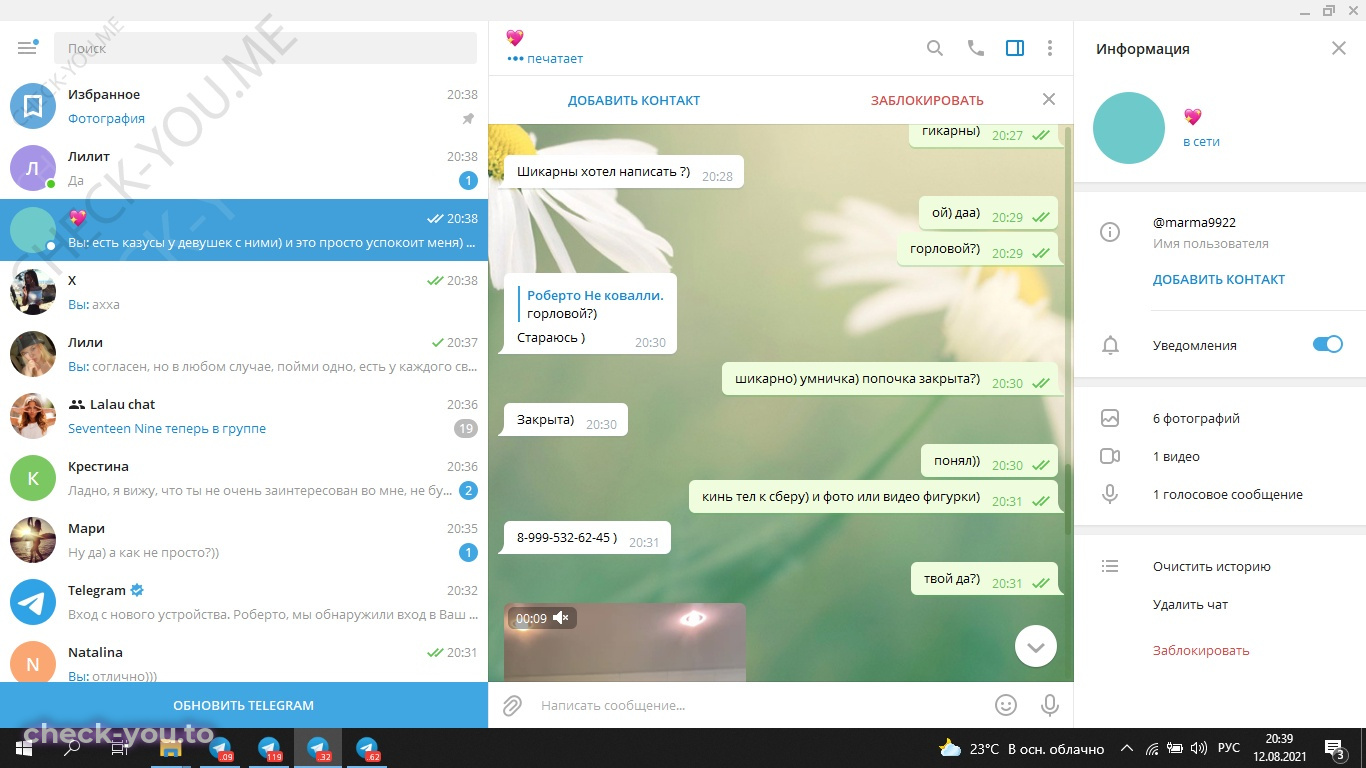The height and width of the screenshot is (768, 1366).
Task: Click ДОБАВИТЬ КОНТАКТ in the chat top bar
Action: tap(634, 100)
